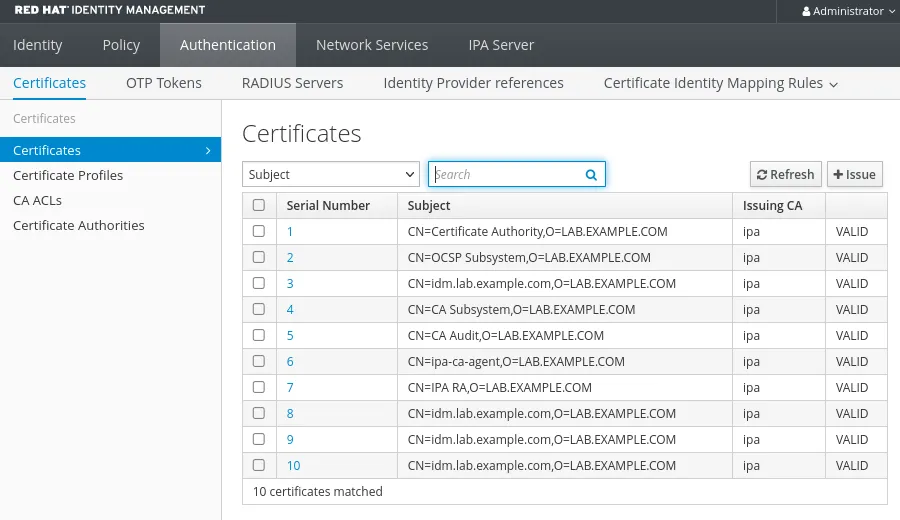This screenshot has height=520, width=900.
Task: Open the Subject search filter dropdown
Action: pos(331,174)
